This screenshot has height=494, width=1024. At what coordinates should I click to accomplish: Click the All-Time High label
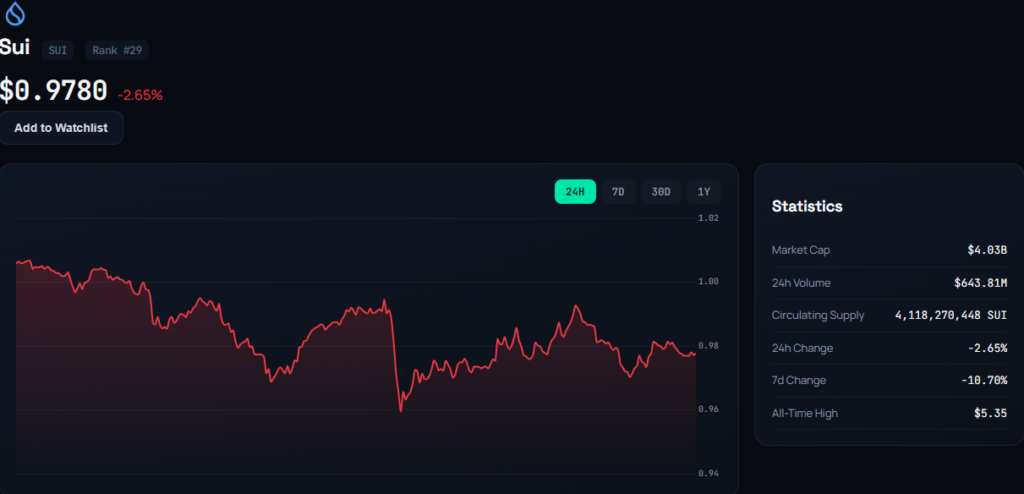(805, 413)
